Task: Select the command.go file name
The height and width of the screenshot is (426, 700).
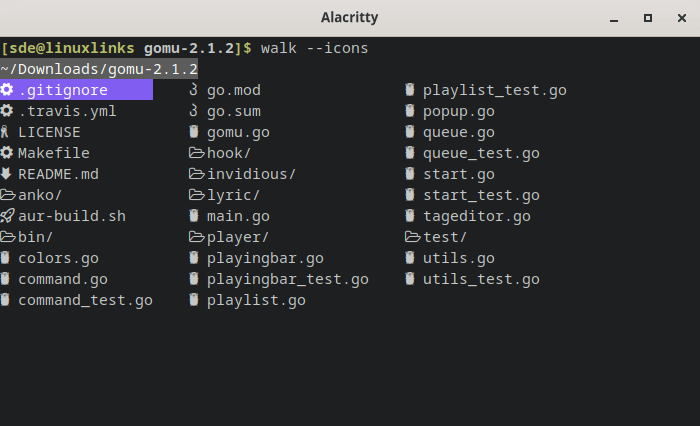Action: click(63, 280)
